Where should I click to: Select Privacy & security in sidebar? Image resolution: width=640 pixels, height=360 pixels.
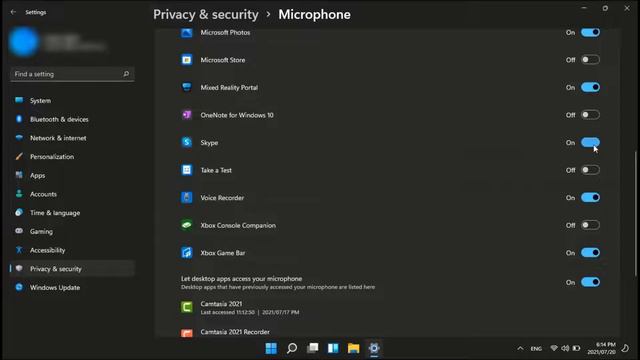pyautogui.click(x=72, y=269)
